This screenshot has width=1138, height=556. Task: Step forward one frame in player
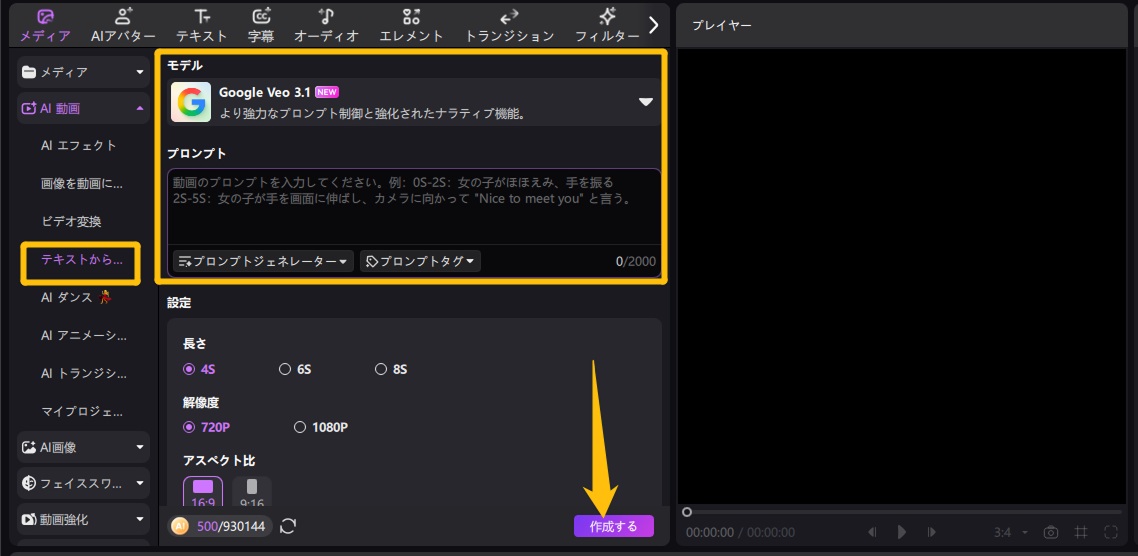click(932, 532)
